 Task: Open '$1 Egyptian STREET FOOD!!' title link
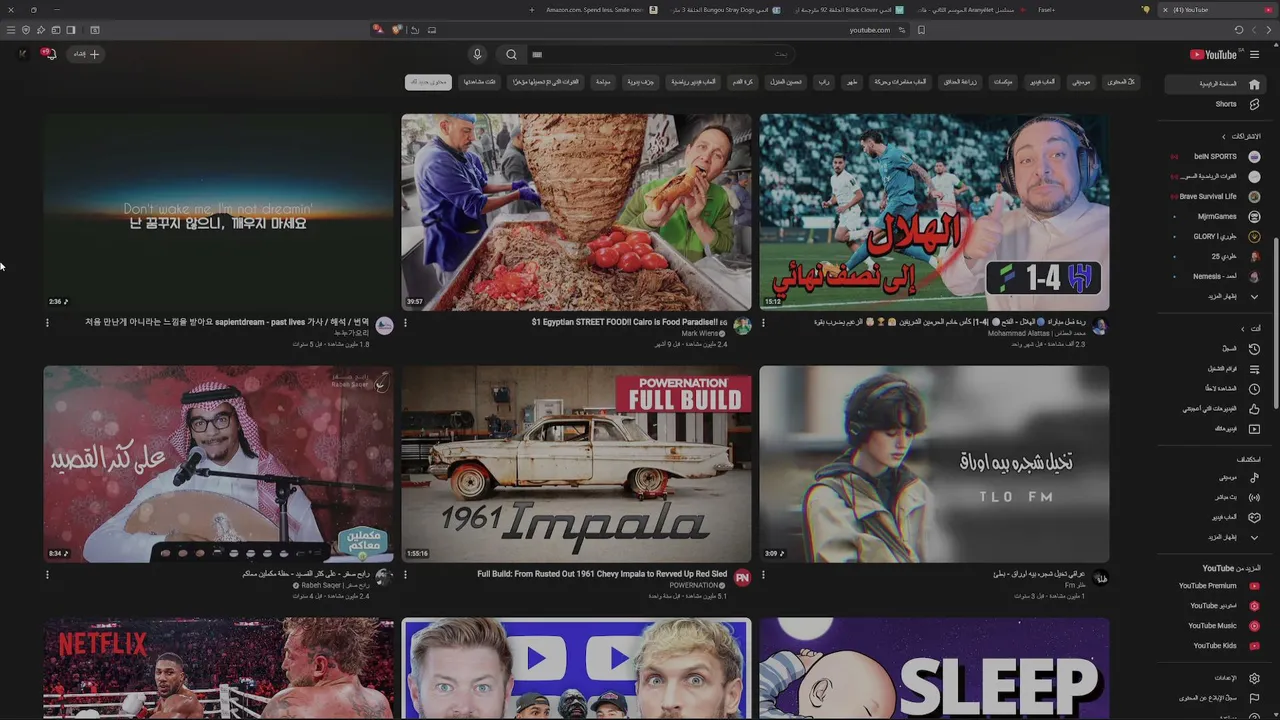click(629, 322)
